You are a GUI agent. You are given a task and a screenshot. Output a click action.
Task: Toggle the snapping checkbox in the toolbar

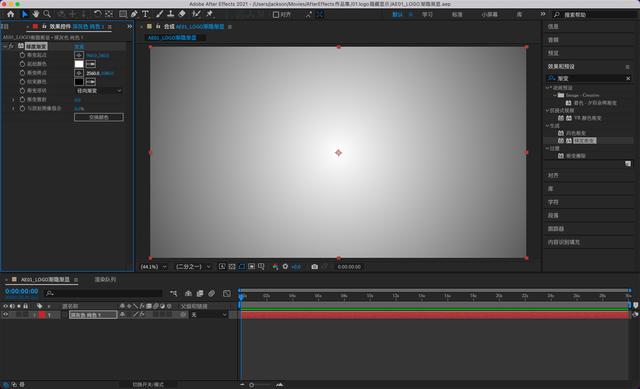tap(276, 15)
